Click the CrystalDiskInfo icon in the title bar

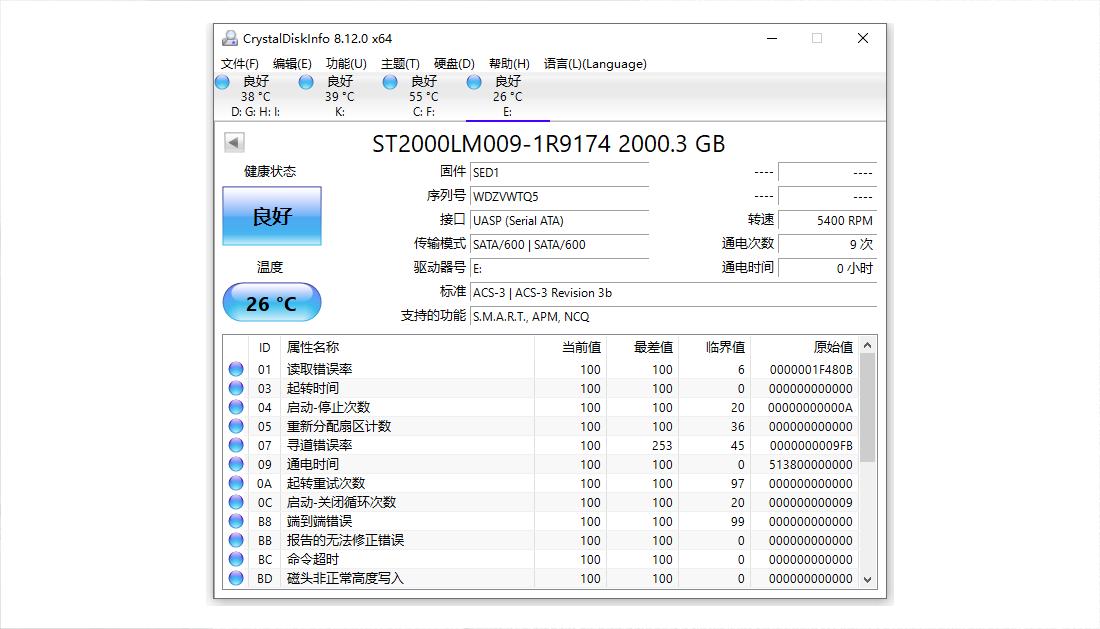[228, 37]
